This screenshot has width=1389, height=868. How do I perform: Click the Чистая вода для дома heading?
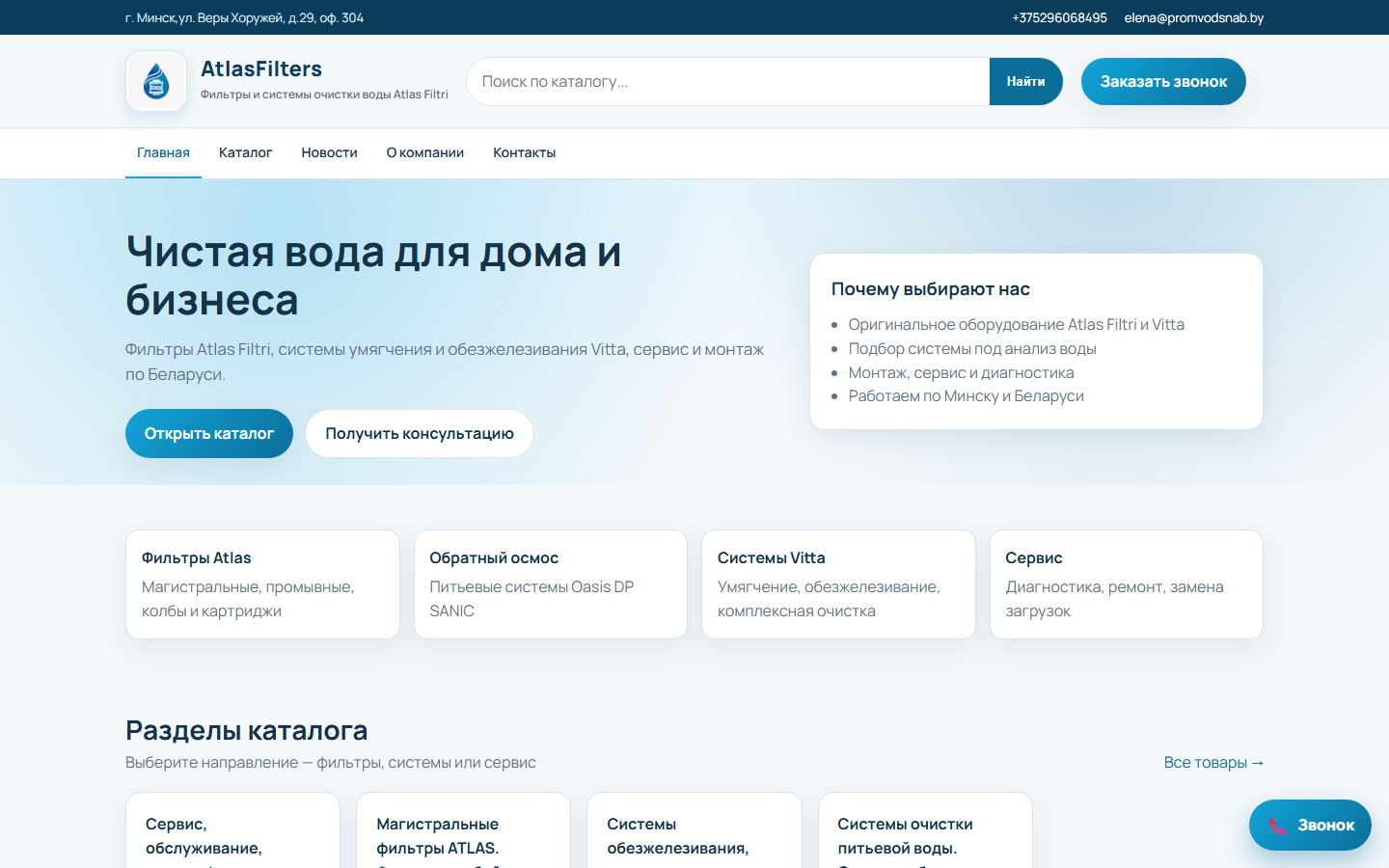373,275
